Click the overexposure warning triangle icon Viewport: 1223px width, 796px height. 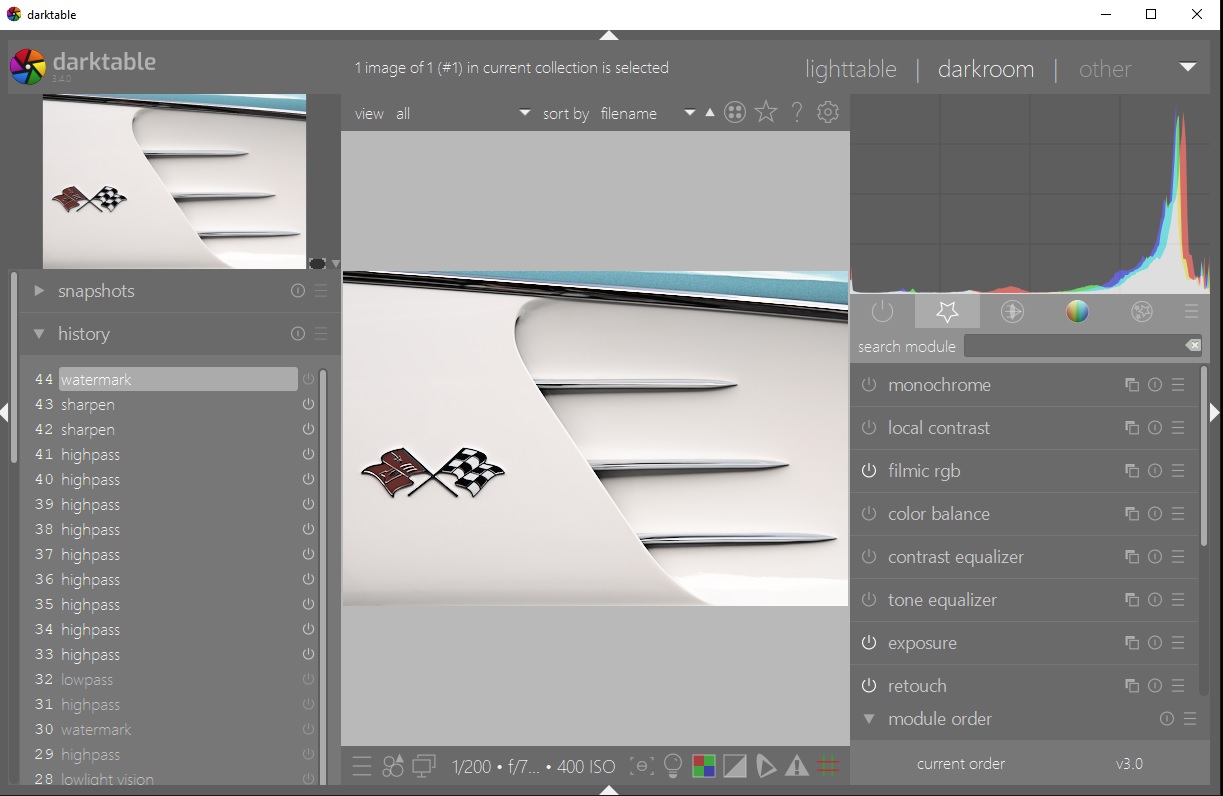point(797,767)
